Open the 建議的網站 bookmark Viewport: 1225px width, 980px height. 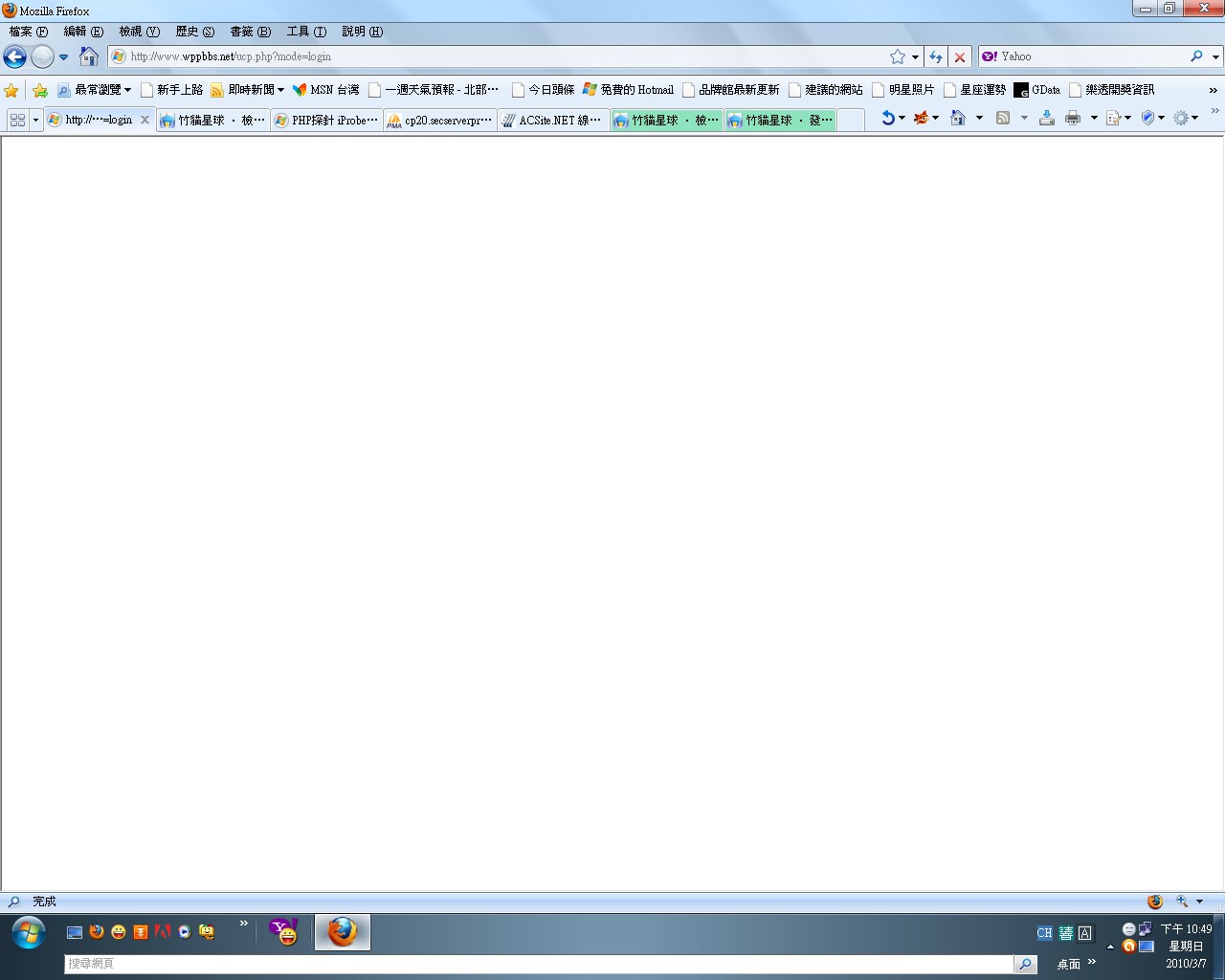click(826, 90)
